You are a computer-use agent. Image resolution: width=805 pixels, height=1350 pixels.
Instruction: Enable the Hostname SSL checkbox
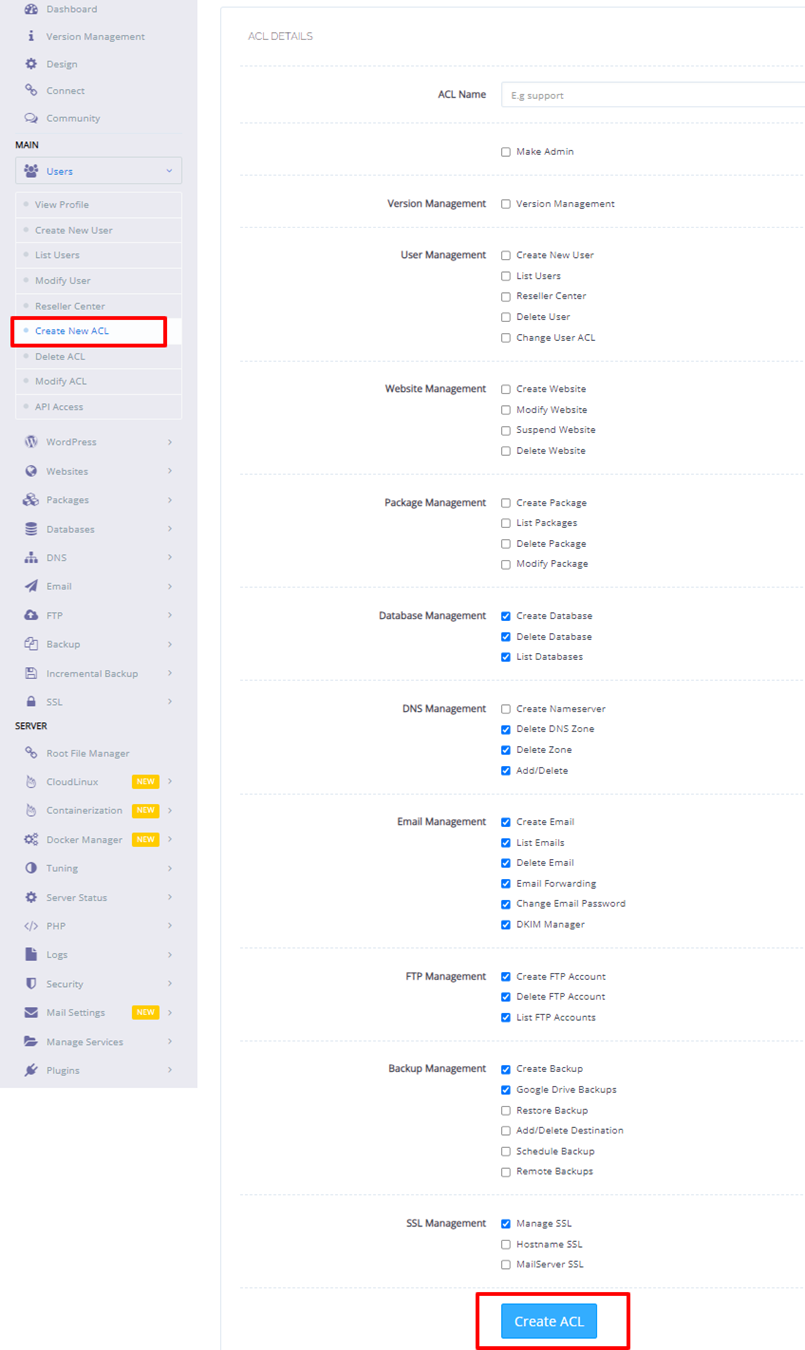pyautogui.click(x=506, y=1245)
